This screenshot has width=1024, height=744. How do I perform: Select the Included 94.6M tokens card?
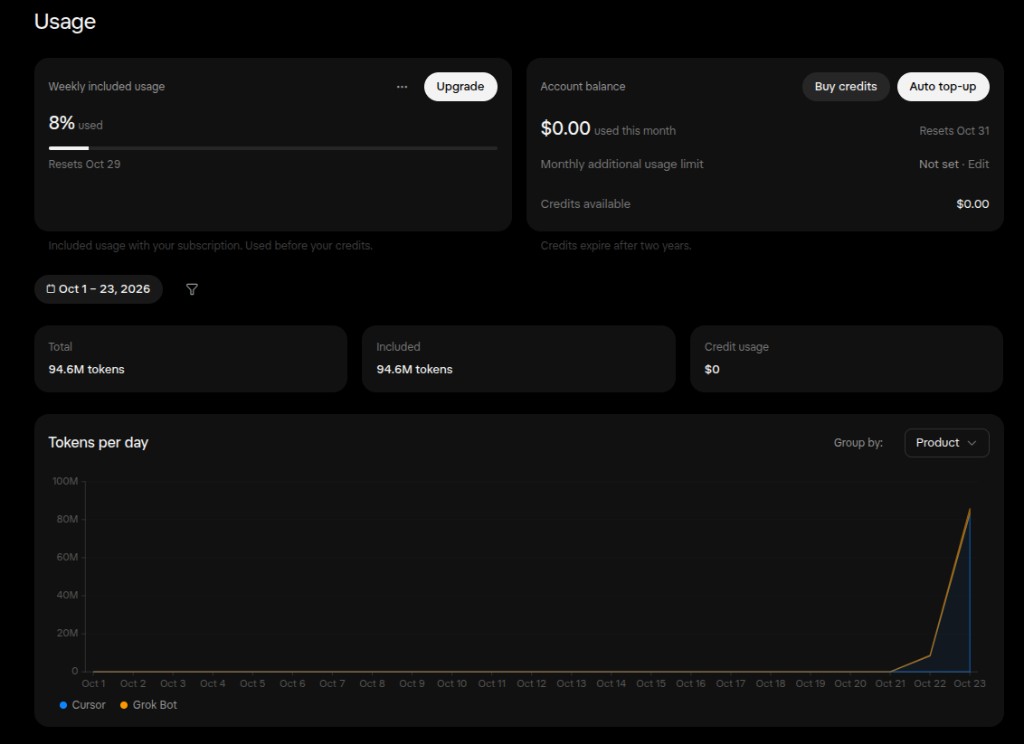point(519,359)
